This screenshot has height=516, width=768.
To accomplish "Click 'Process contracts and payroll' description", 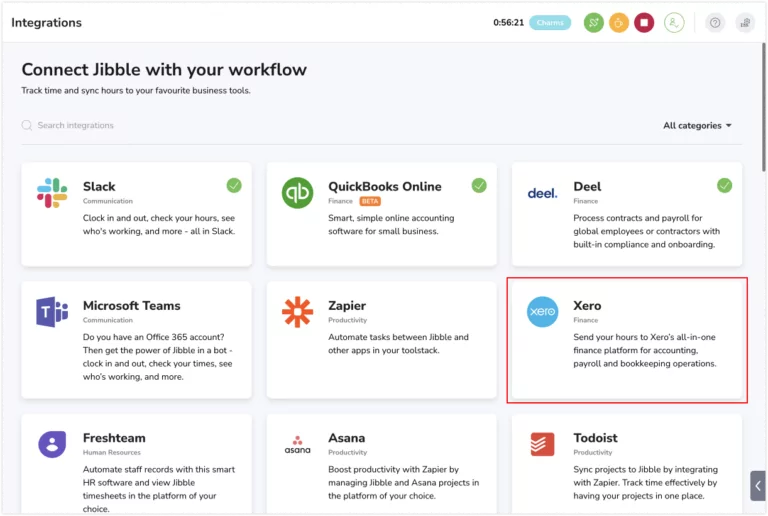I will 647,231.
